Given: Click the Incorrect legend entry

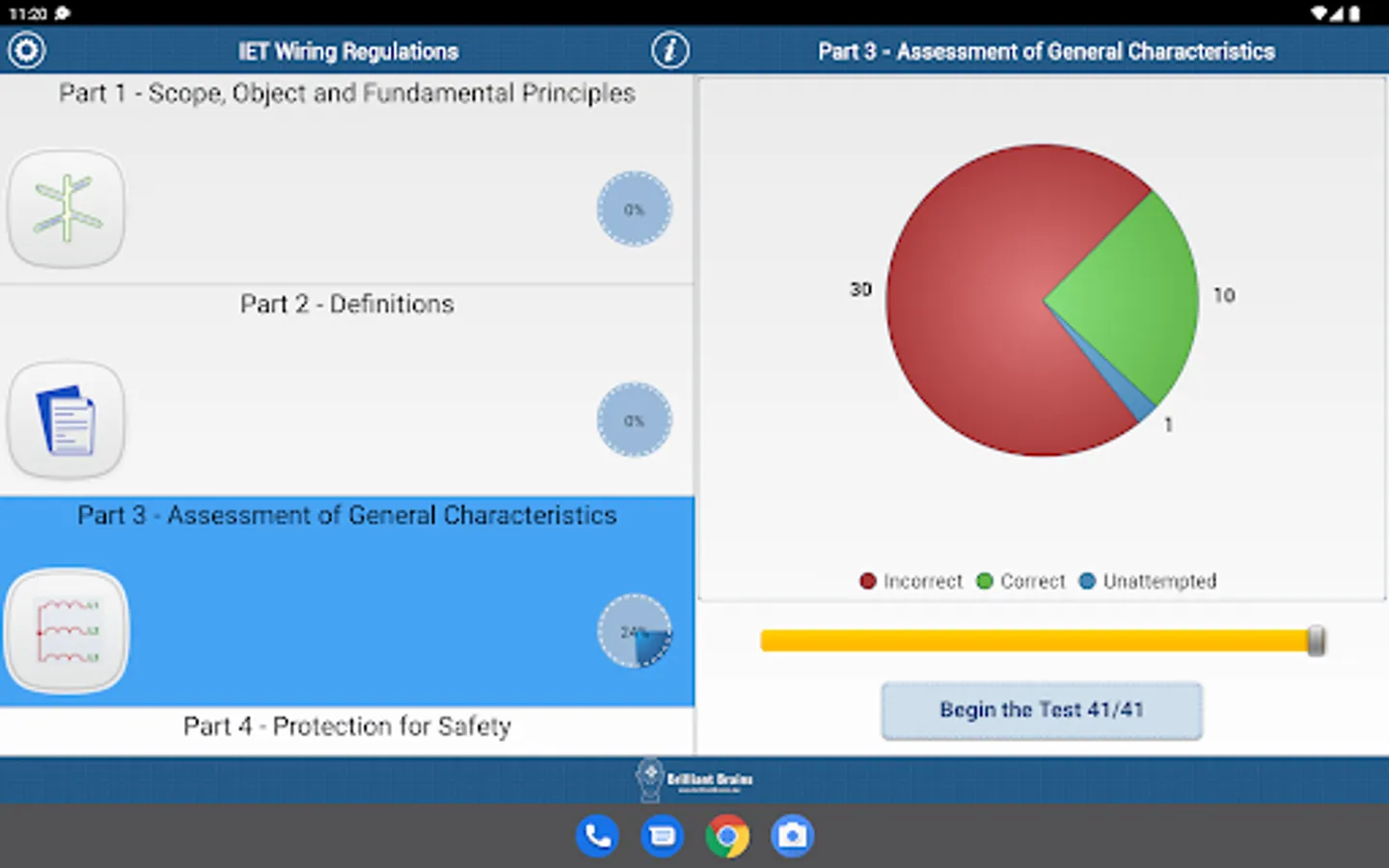Looking at the screenshot, I should point(912,582).
